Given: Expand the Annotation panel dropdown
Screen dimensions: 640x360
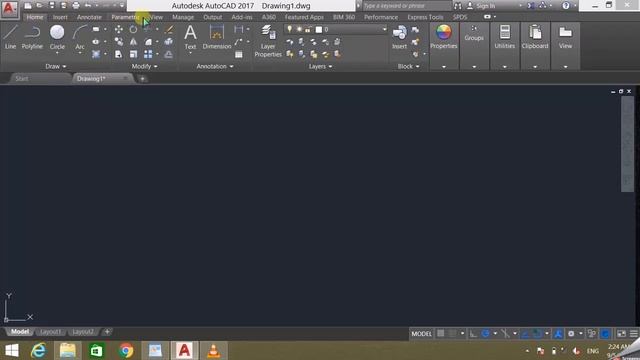Looking at the screenshot, I should 215,66.
